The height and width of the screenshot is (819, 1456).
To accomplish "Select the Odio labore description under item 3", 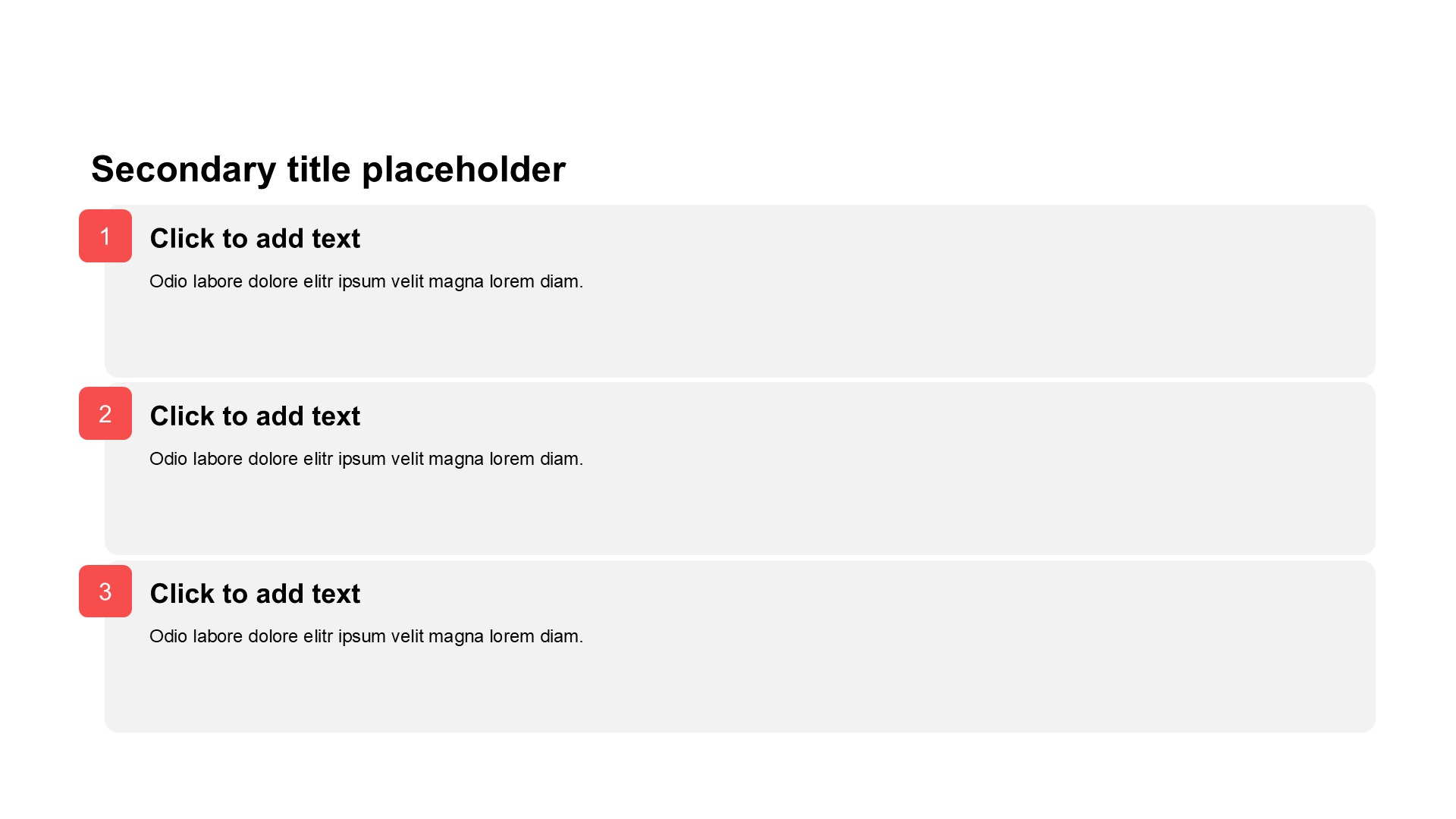I will [366, 636].
